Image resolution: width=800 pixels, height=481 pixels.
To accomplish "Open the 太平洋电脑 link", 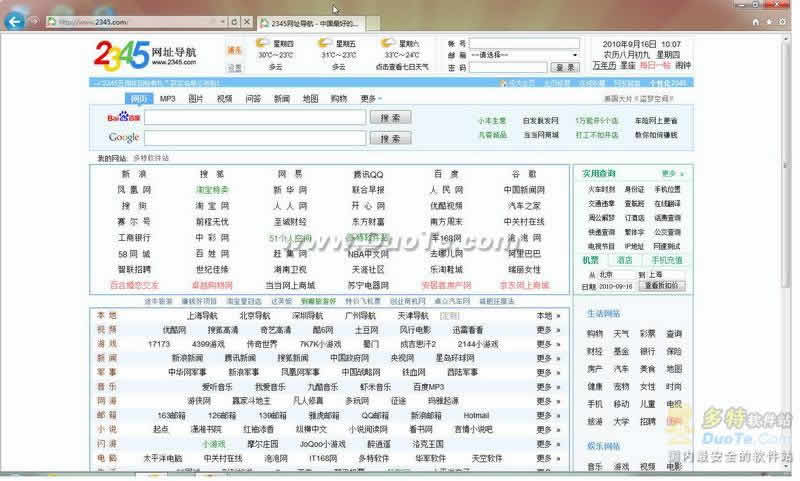I will pos(163,459).
